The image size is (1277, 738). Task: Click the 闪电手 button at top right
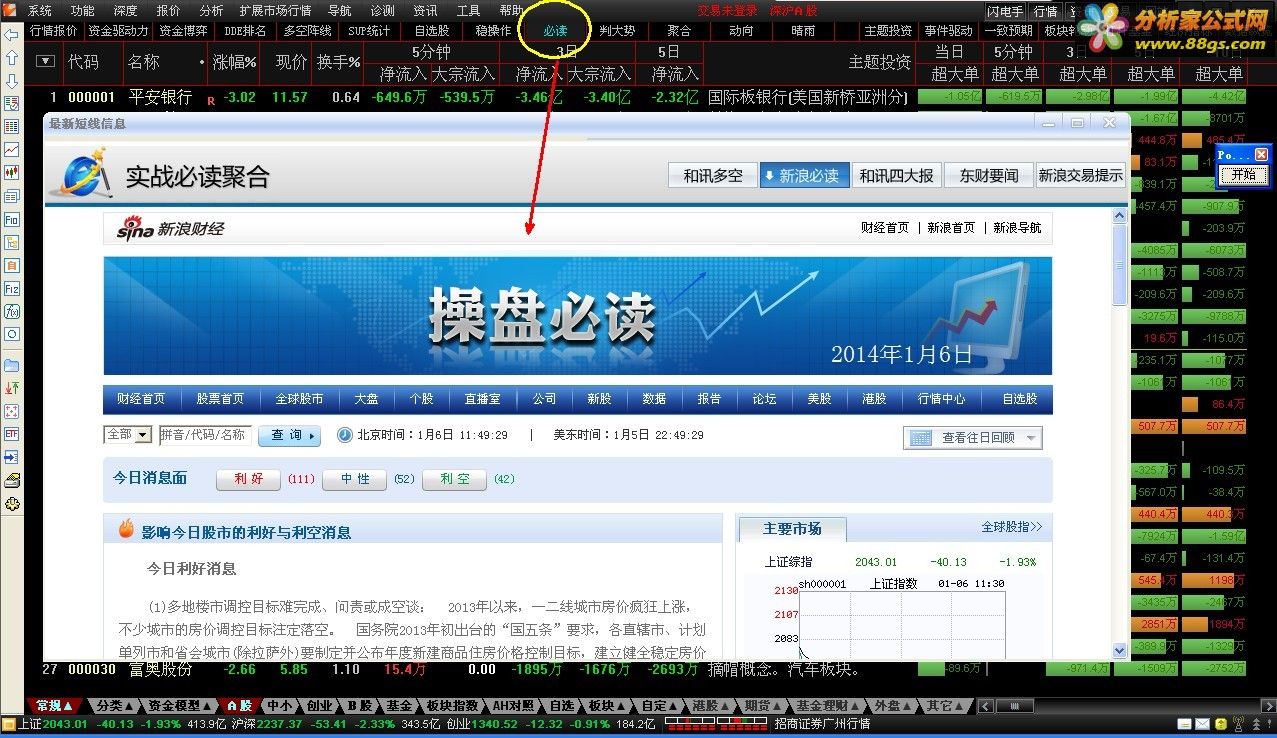click(1005, 11)
